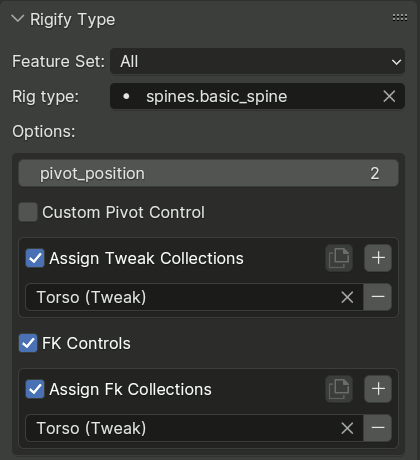This screenshot has width=420, height=460.
Task: Remove the Fk Collections Torso (Tweak) entry
Action: (x=378, y=428)
